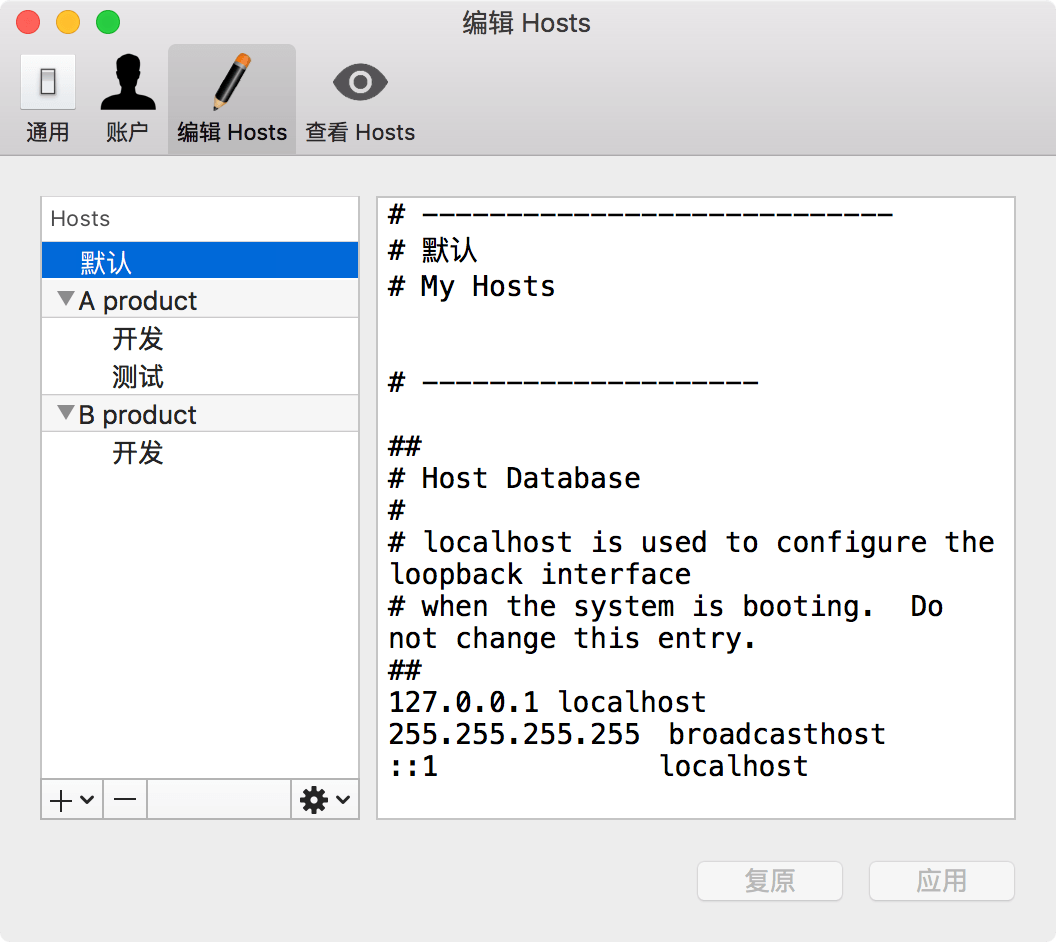The width and height of the screenshot is (1056, 942).
Task: Select the 默认 hosts entry
Action: [200, 261]
